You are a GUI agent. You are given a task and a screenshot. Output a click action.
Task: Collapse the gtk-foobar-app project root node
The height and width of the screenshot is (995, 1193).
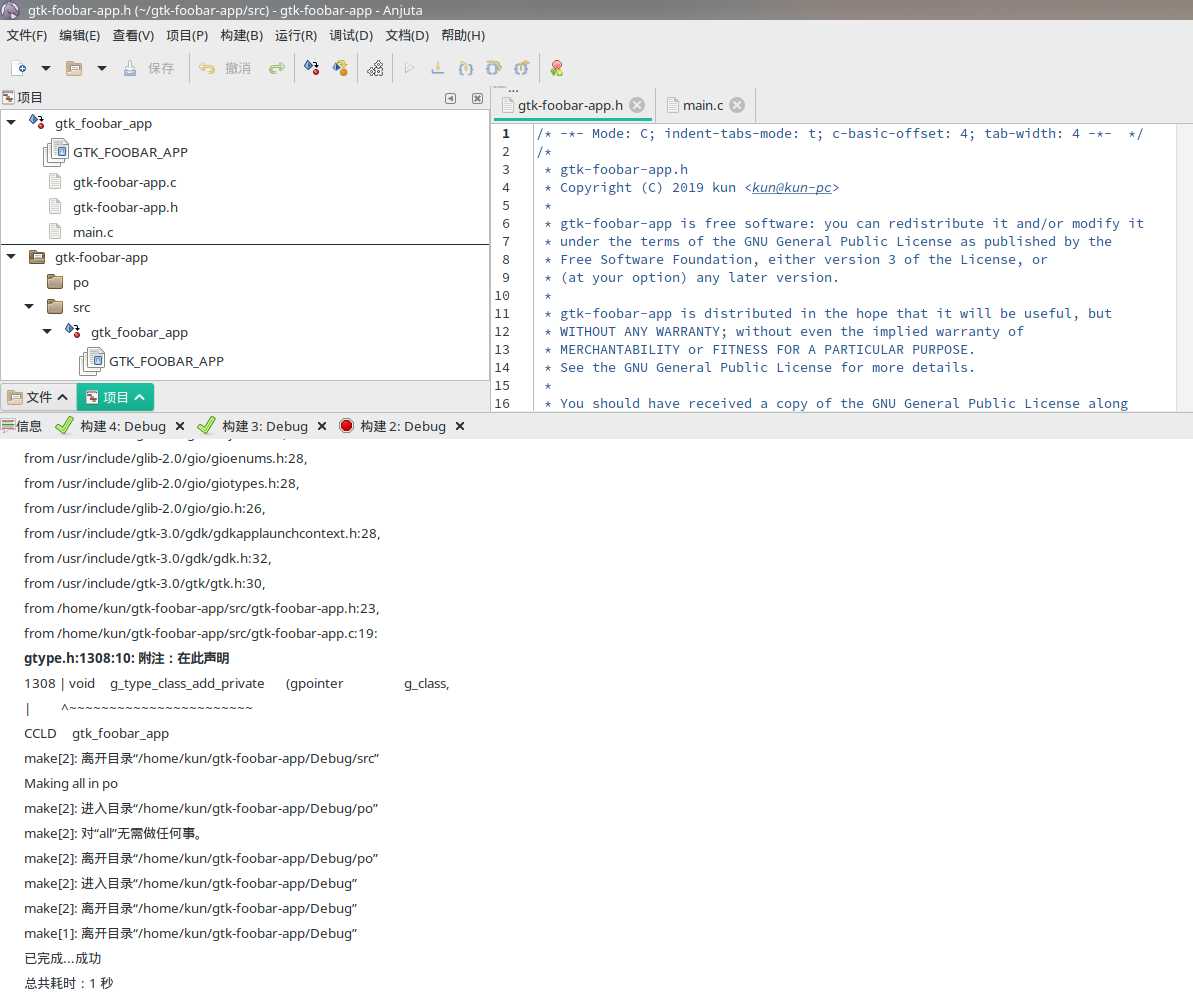(11, 257)
